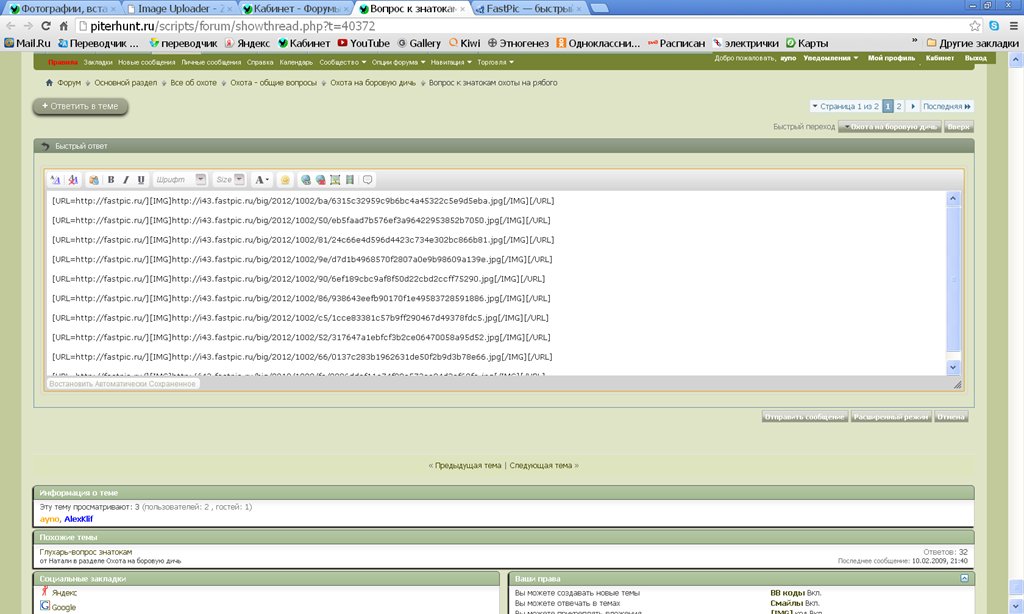Toggle underline formatting in quick reply
The image size is (1024, 614).
[x=141, y=180]
